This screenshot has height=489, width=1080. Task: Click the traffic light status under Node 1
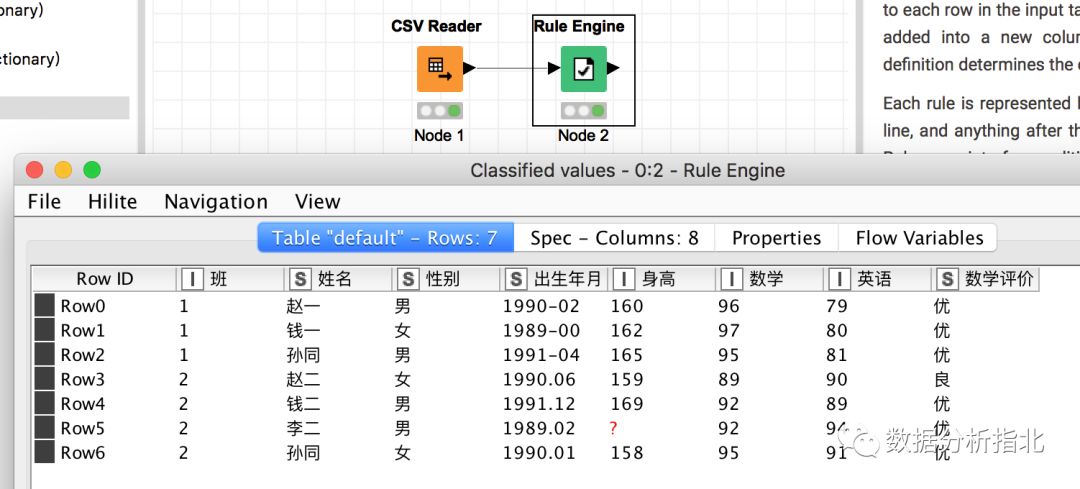pyautogui.click(x=439, y=110)
